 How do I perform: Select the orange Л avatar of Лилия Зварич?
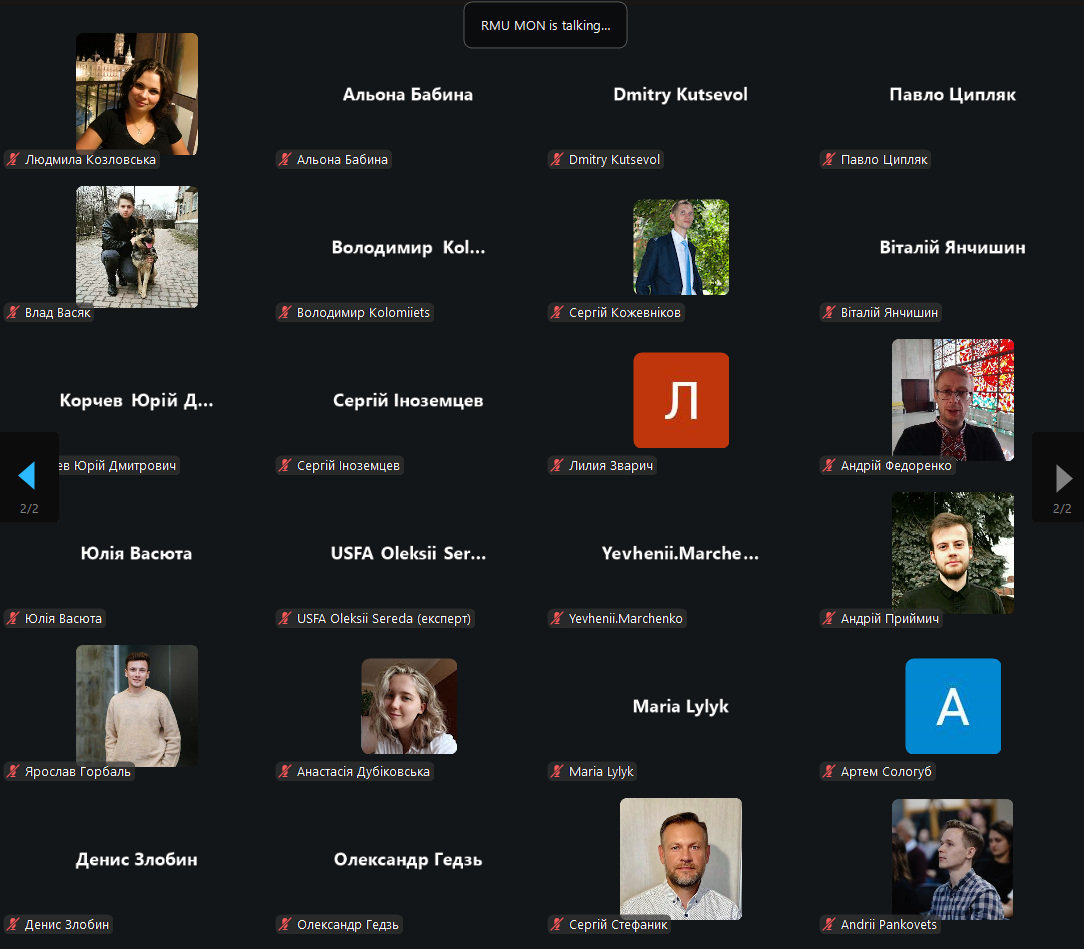681,400
